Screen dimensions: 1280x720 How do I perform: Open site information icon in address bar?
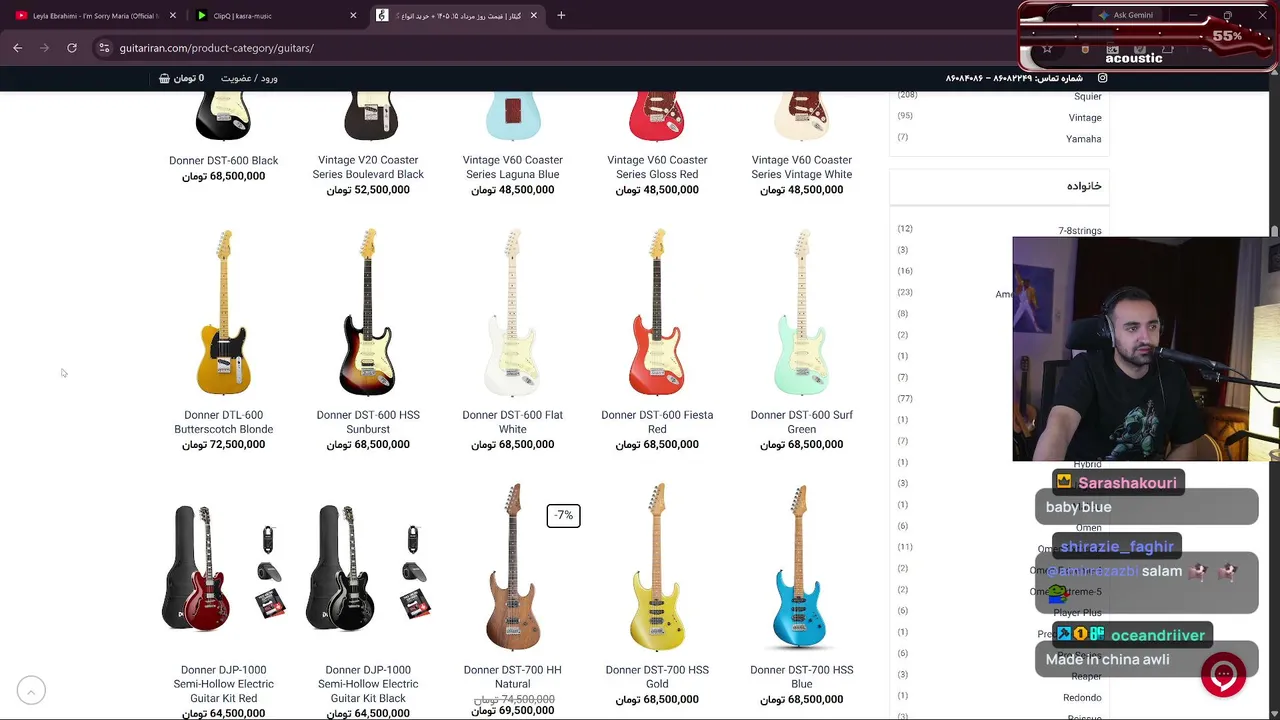[x=104, y=48]
